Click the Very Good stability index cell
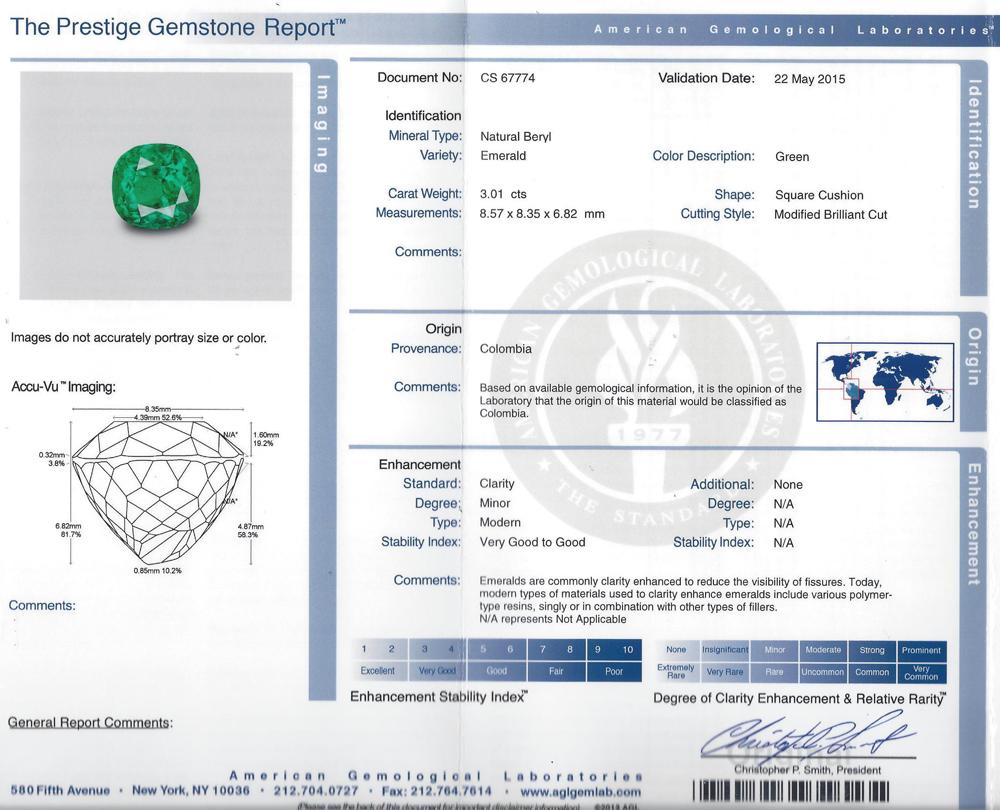 pos(437,671)
